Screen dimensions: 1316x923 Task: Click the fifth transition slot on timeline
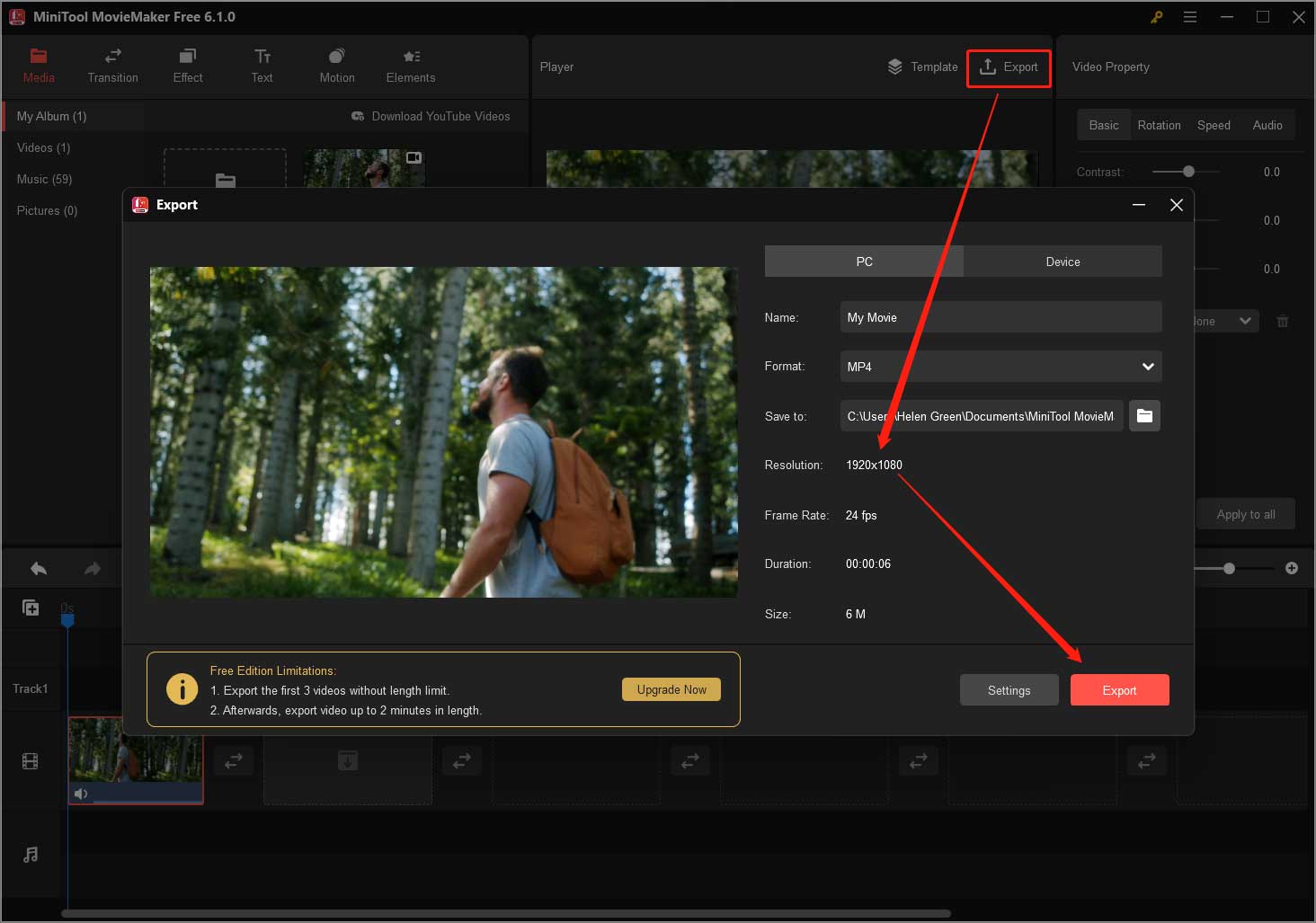1147,760
